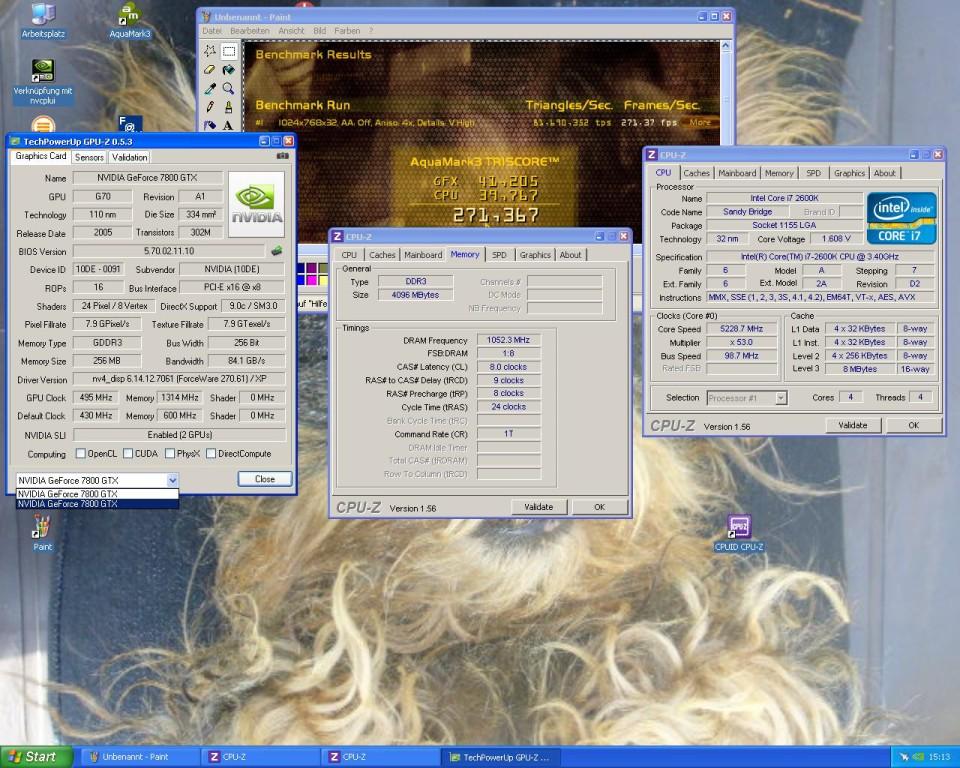Click OK in the CPU-Z Memory window
The height and width of the screenshot is (768, 960).
[x=599, y=507]
